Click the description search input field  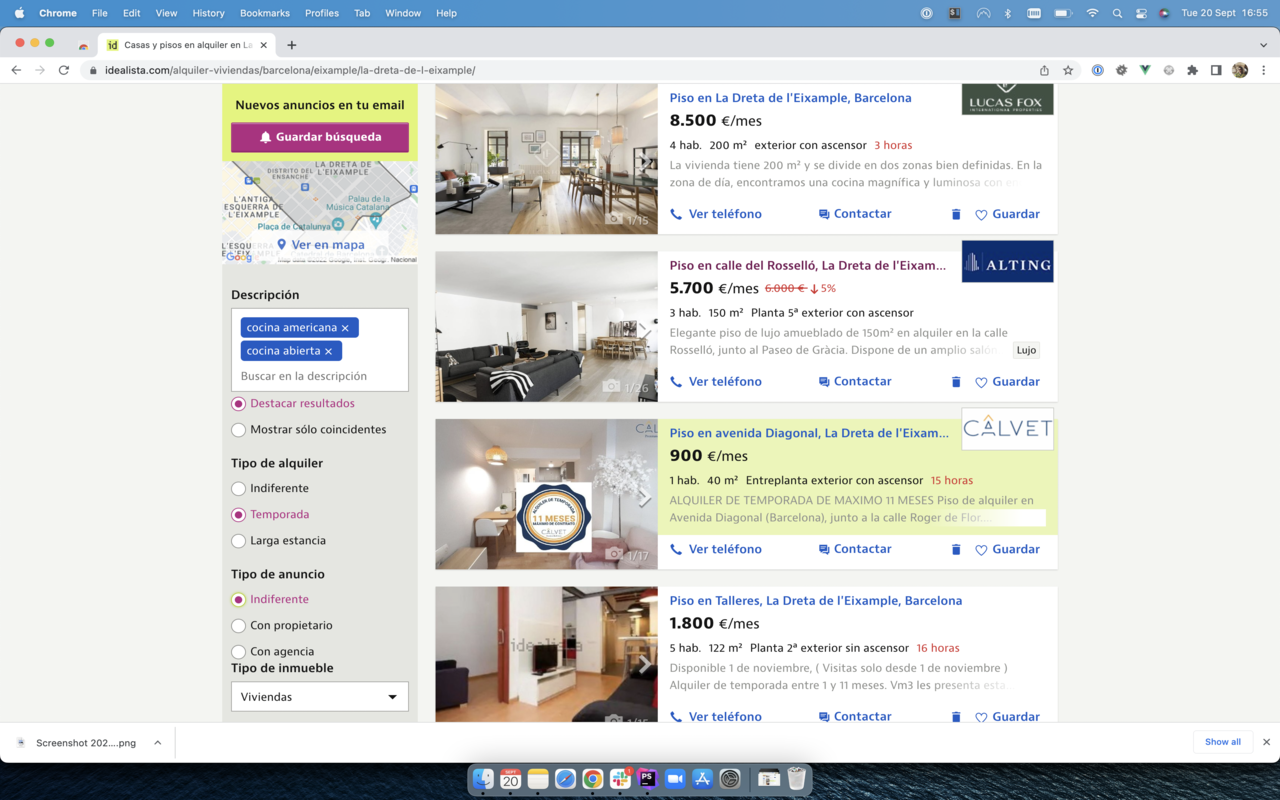320,376
